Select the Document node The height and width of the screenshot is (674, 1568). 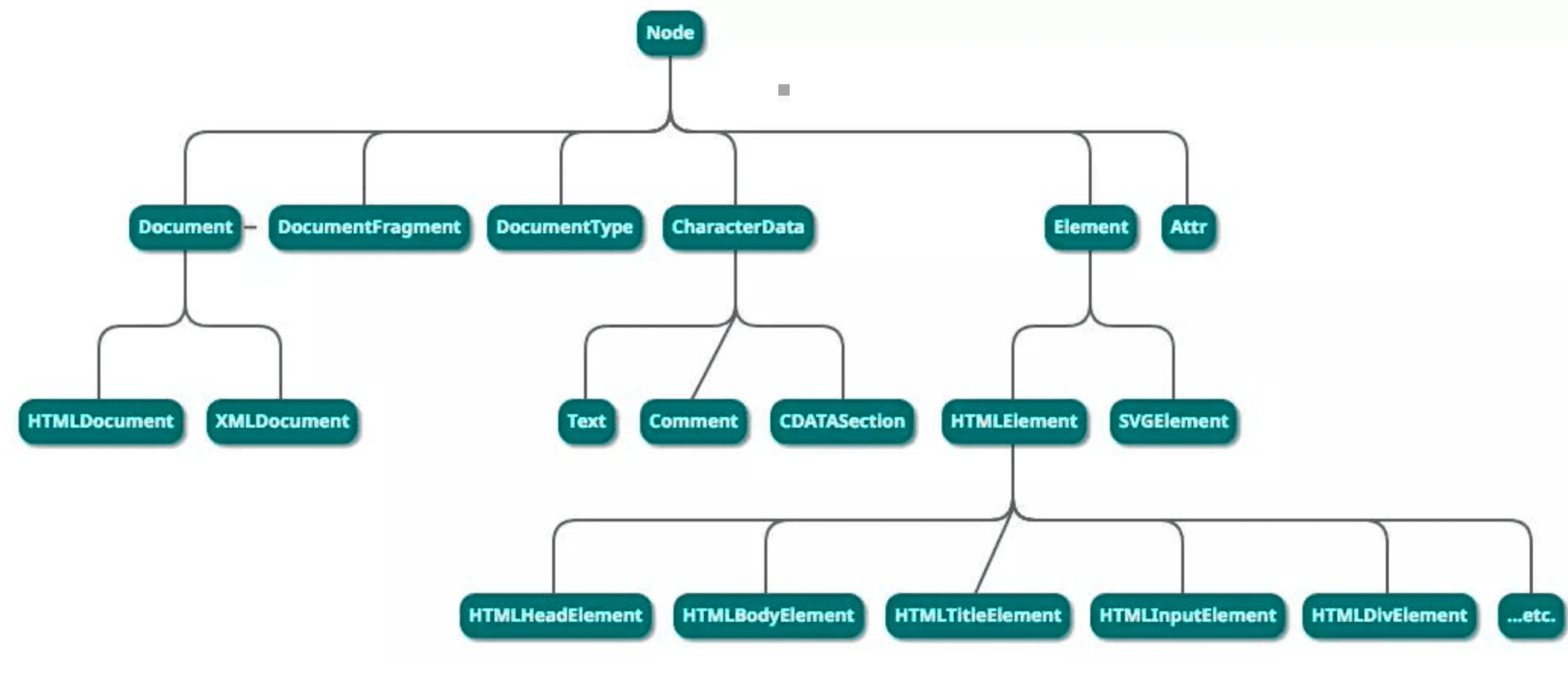pos(185,227)
